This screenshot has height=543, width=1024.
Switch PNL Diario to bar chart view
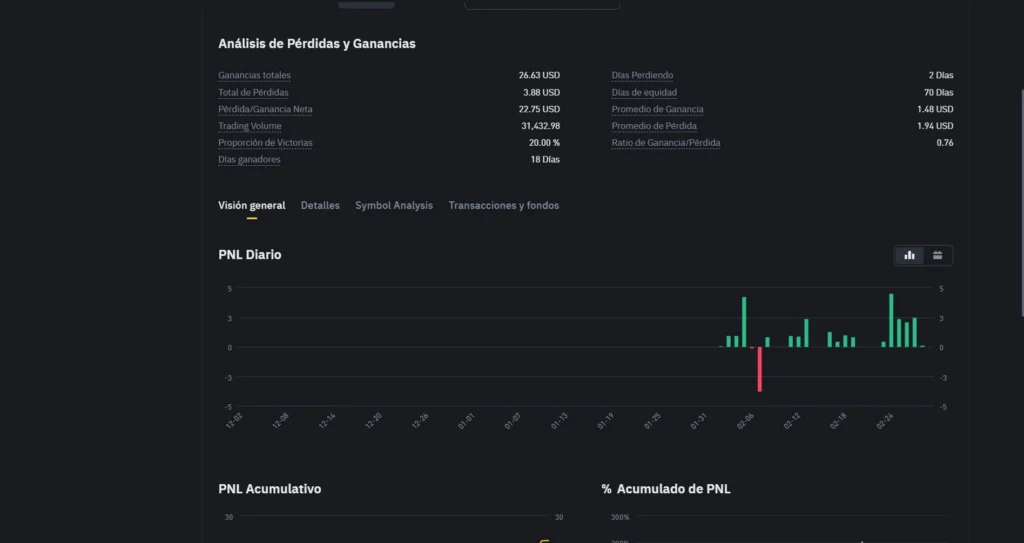909,255
